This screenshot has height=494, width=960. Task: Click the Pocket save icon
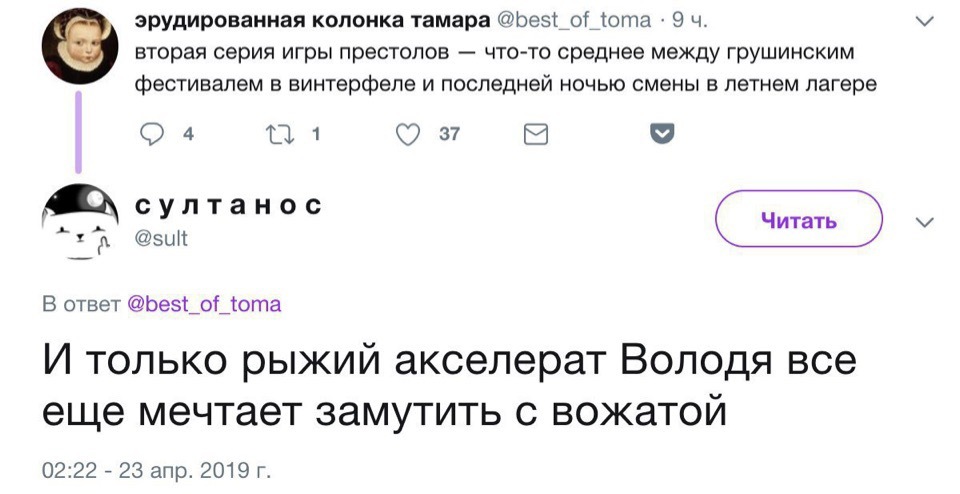click(662, 135)
